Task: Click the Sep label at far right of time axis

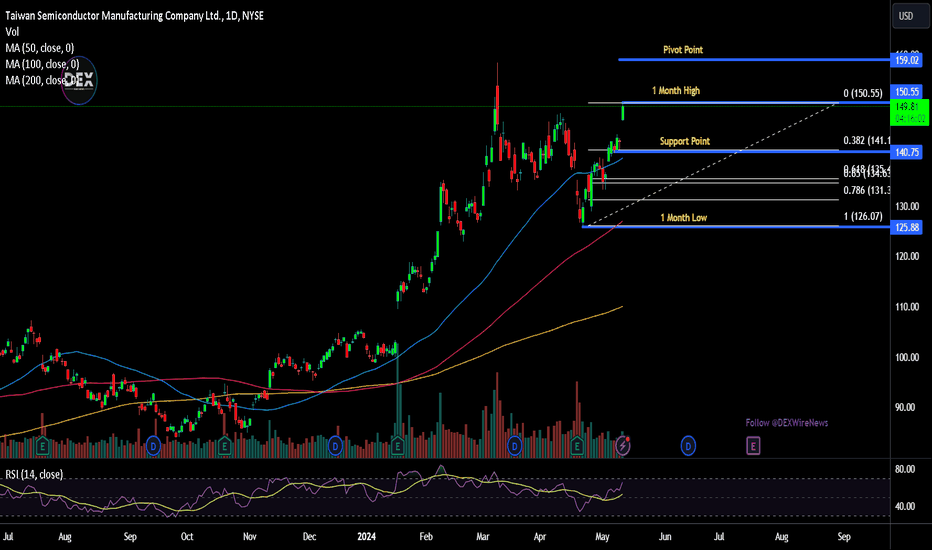Action: (x=844, y=536)
